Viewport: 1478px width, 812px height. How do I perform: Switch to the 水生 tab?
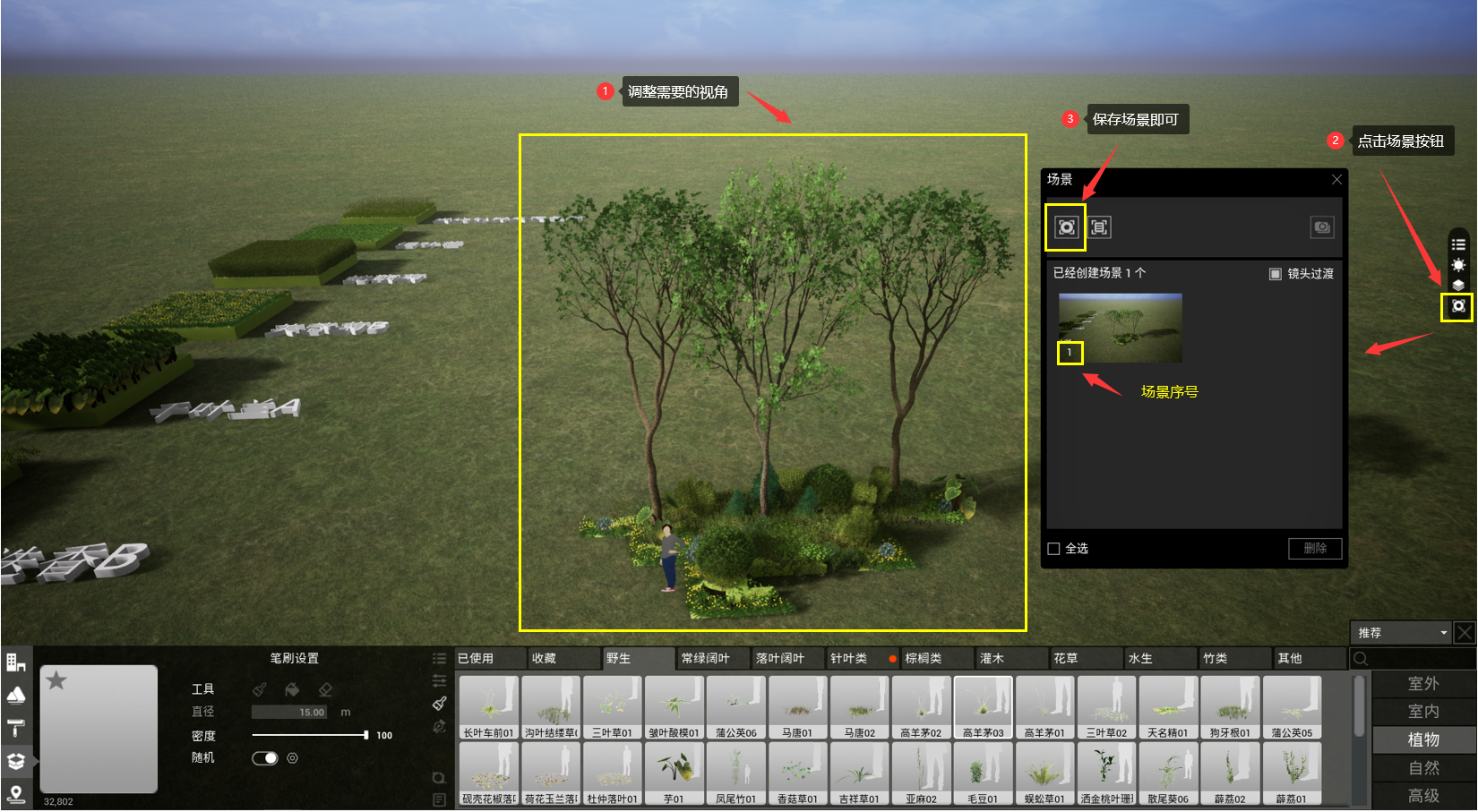click(1160, 659)
